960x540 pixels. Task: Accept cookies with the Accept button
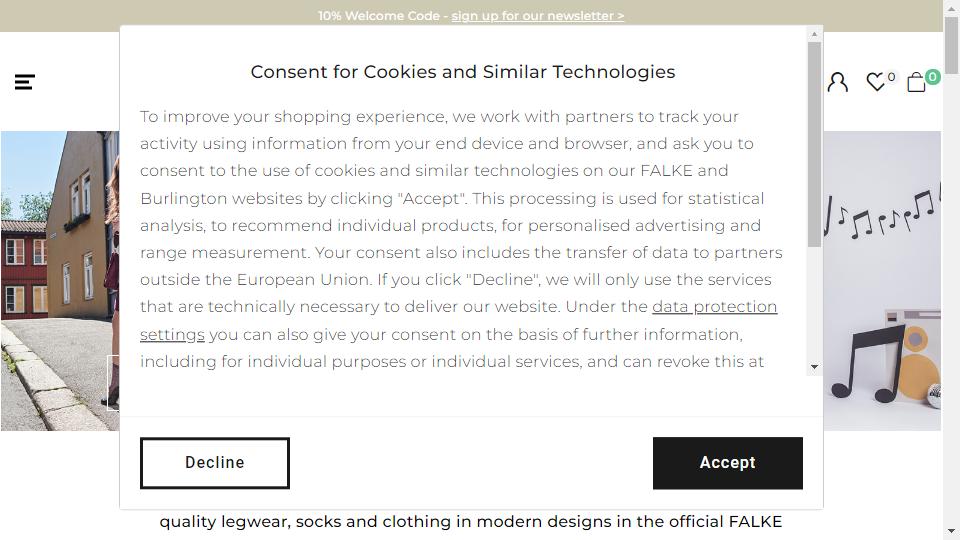pos(727,463)
